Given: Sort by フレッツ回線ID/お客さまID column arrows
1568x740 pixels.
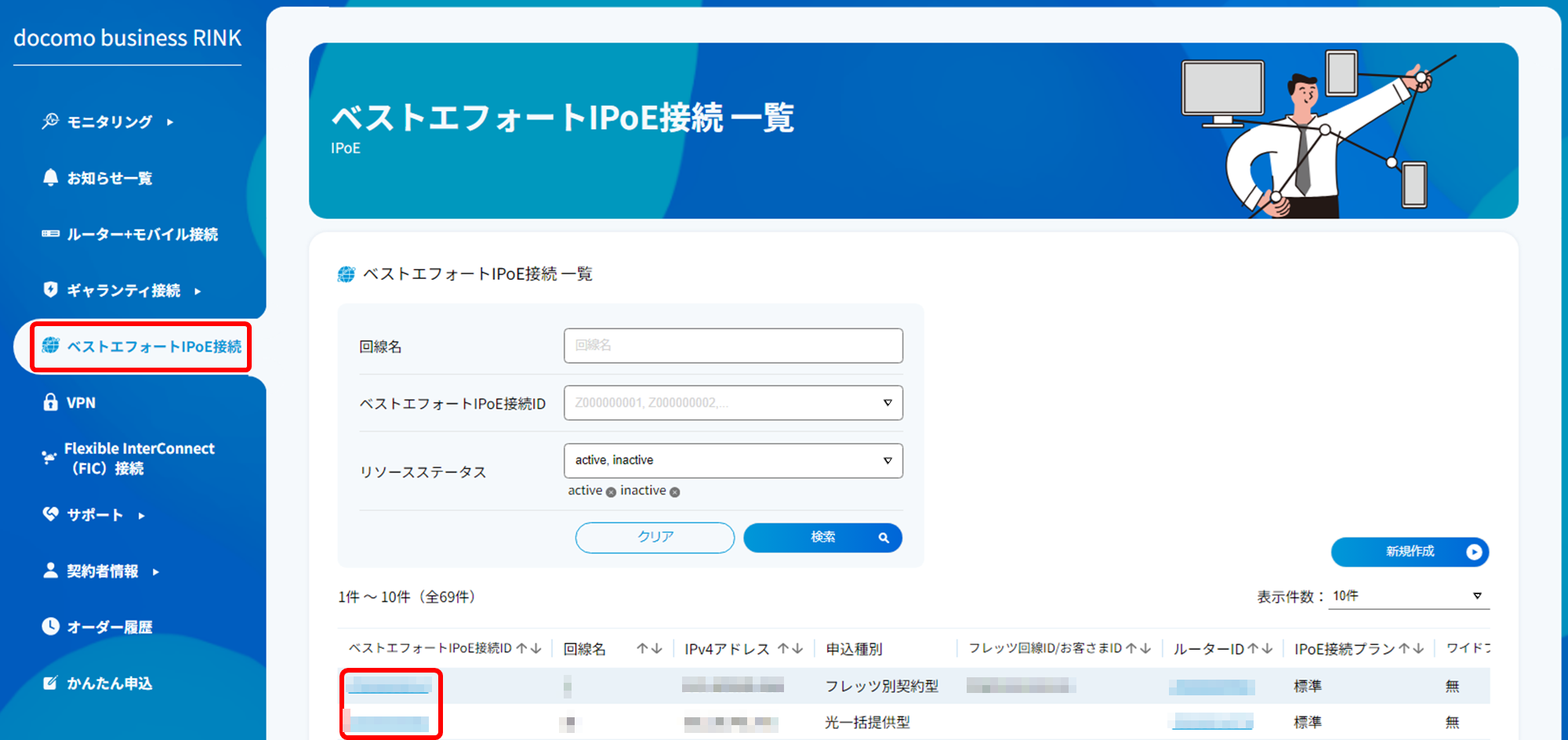Looking at the screenshot, I should pyautogui.click(x=1138, y=648).
